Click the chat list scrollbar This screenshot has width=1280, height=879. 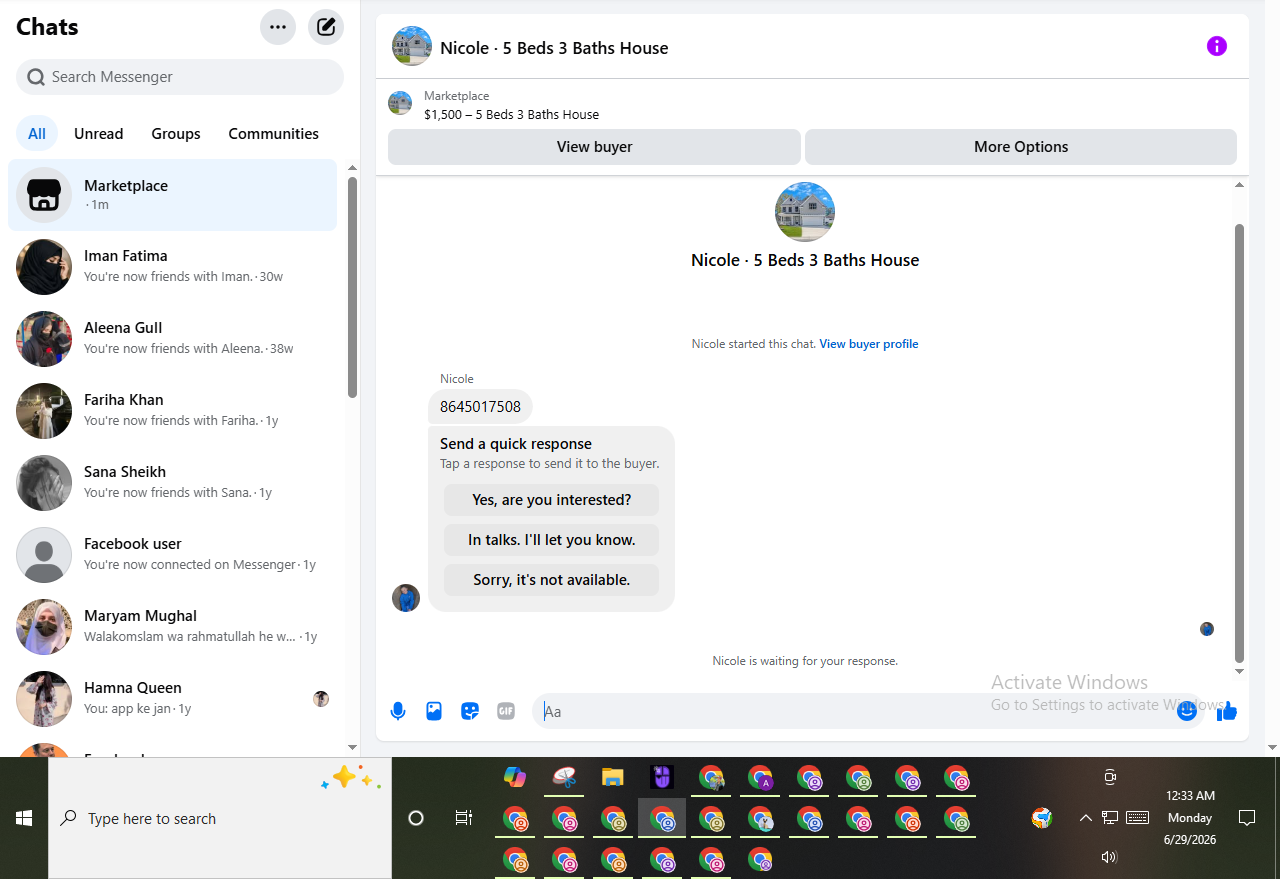click(352, 288)
